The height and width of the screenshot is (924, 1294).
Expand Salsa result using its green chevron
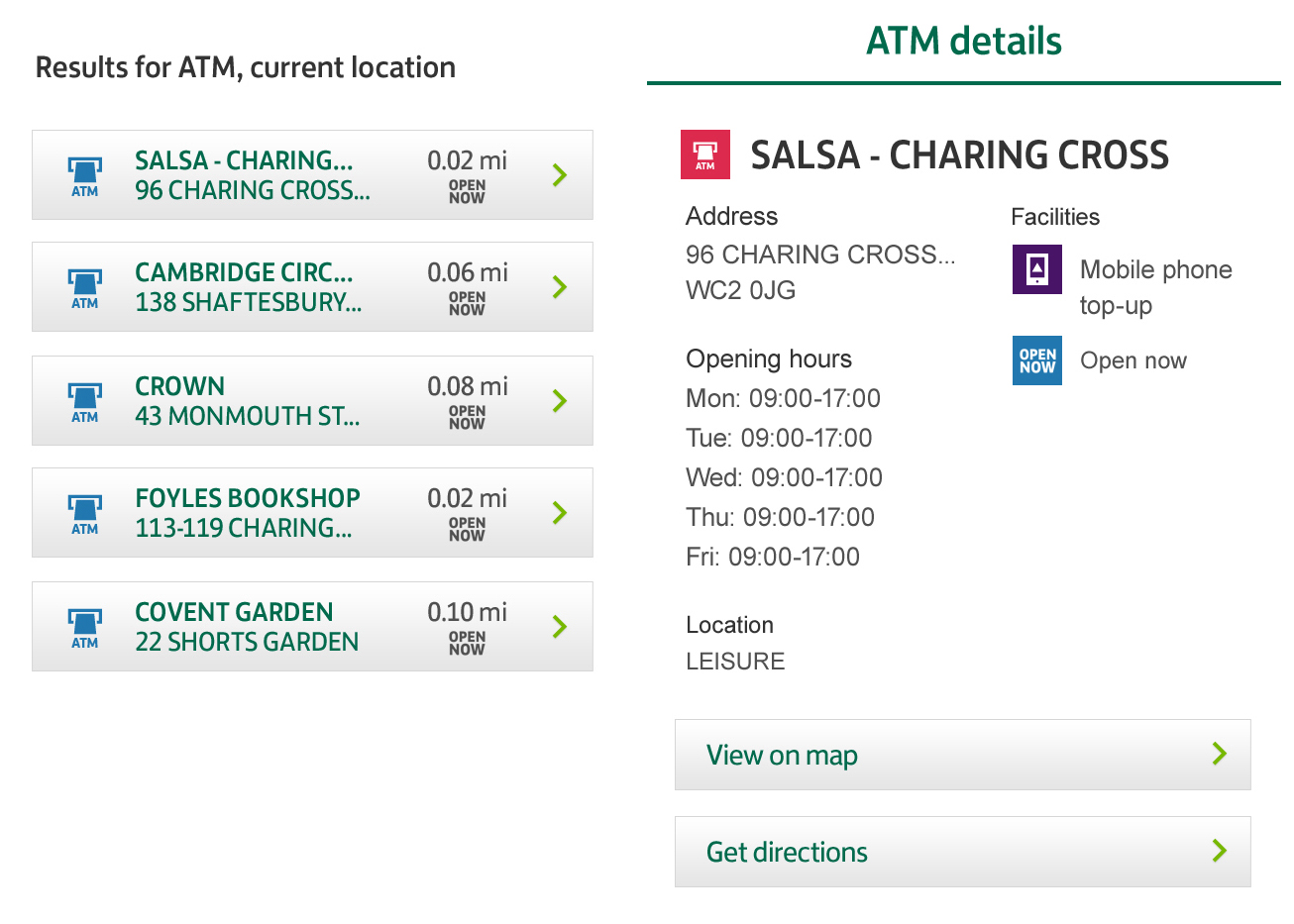click(x=560, y=175)
